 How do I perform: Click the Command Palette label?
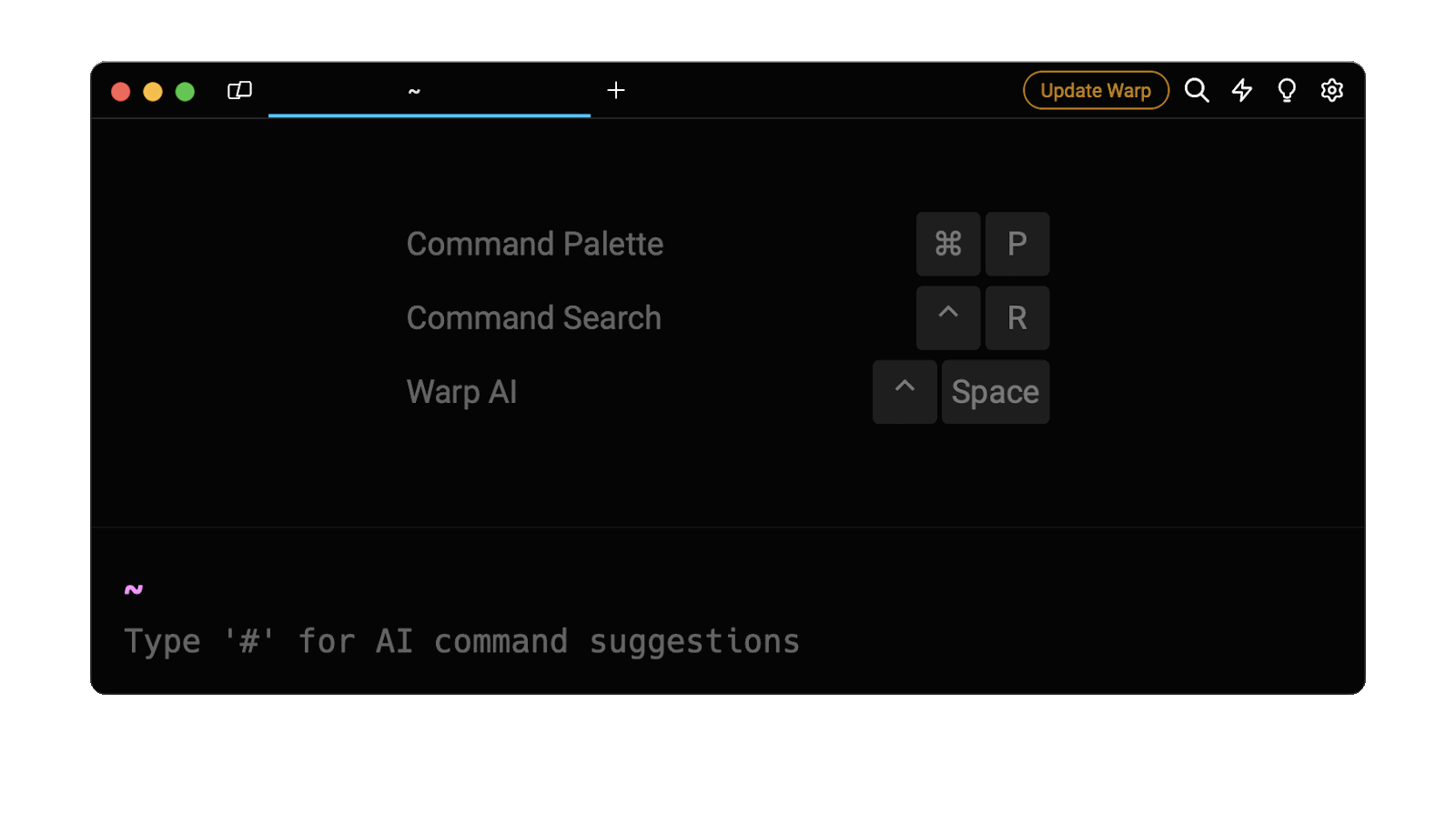(x=535, y=244)
